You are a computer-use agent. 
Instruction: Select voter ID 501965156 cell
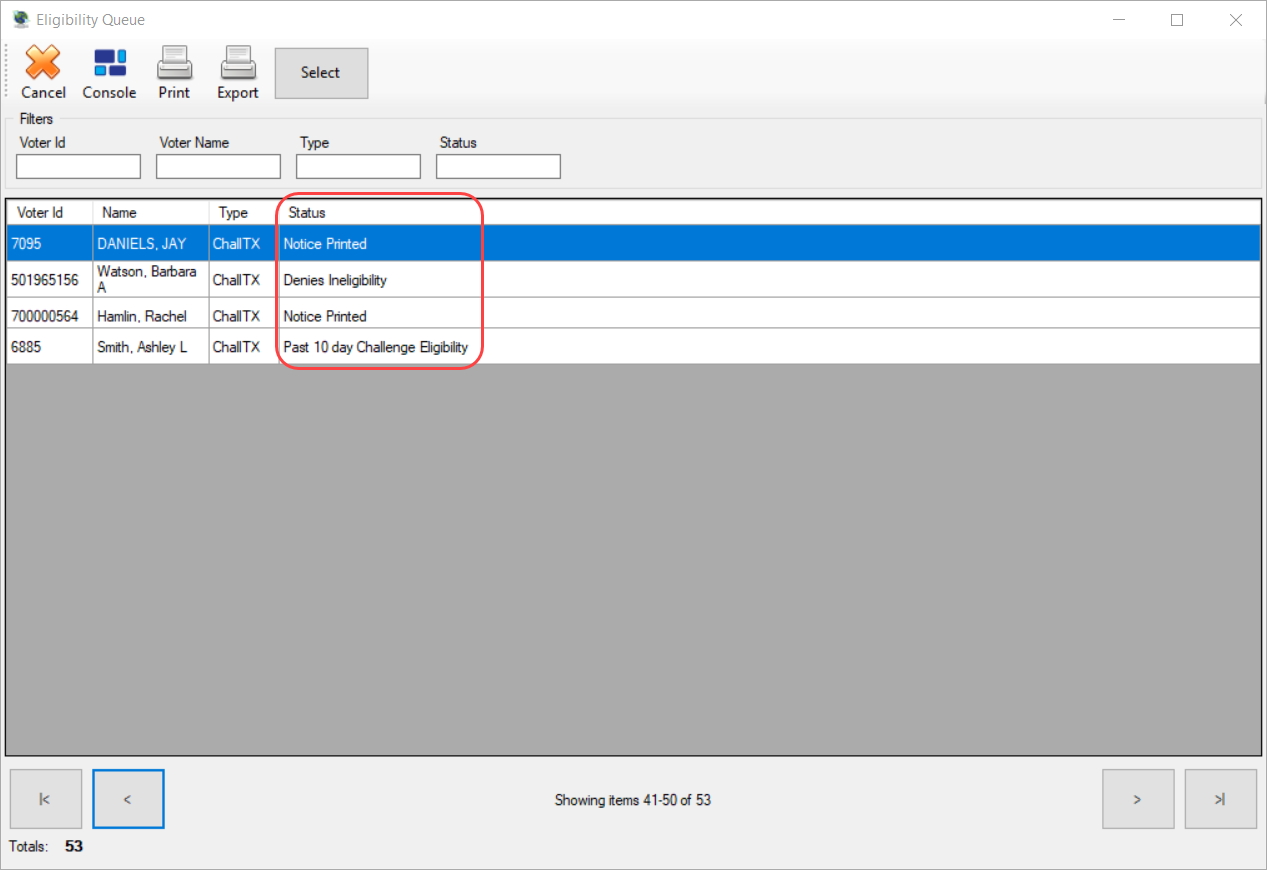pyautogui.click(x=50, y=280)
